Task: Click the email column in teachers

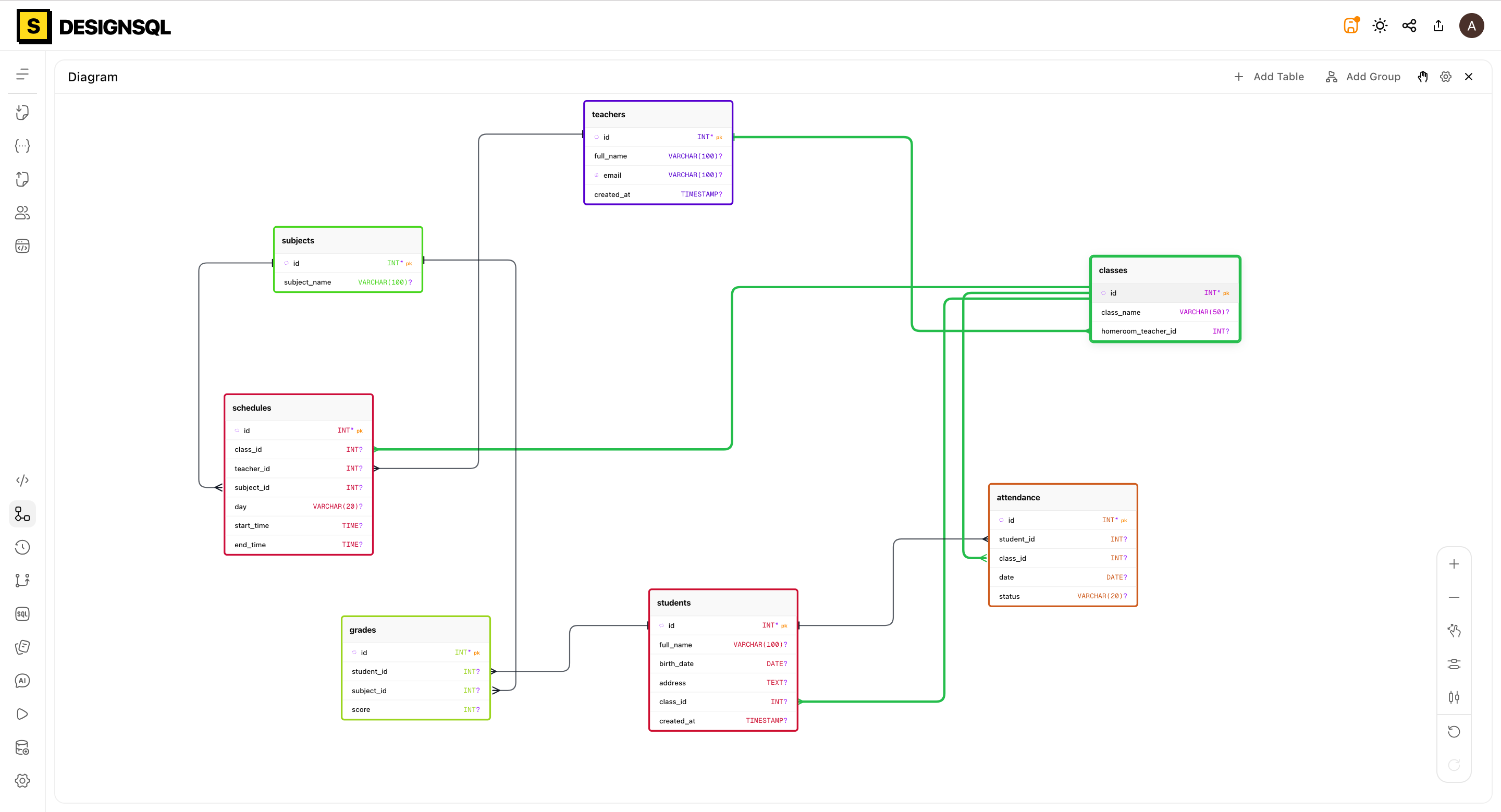Action: (658, 175)
